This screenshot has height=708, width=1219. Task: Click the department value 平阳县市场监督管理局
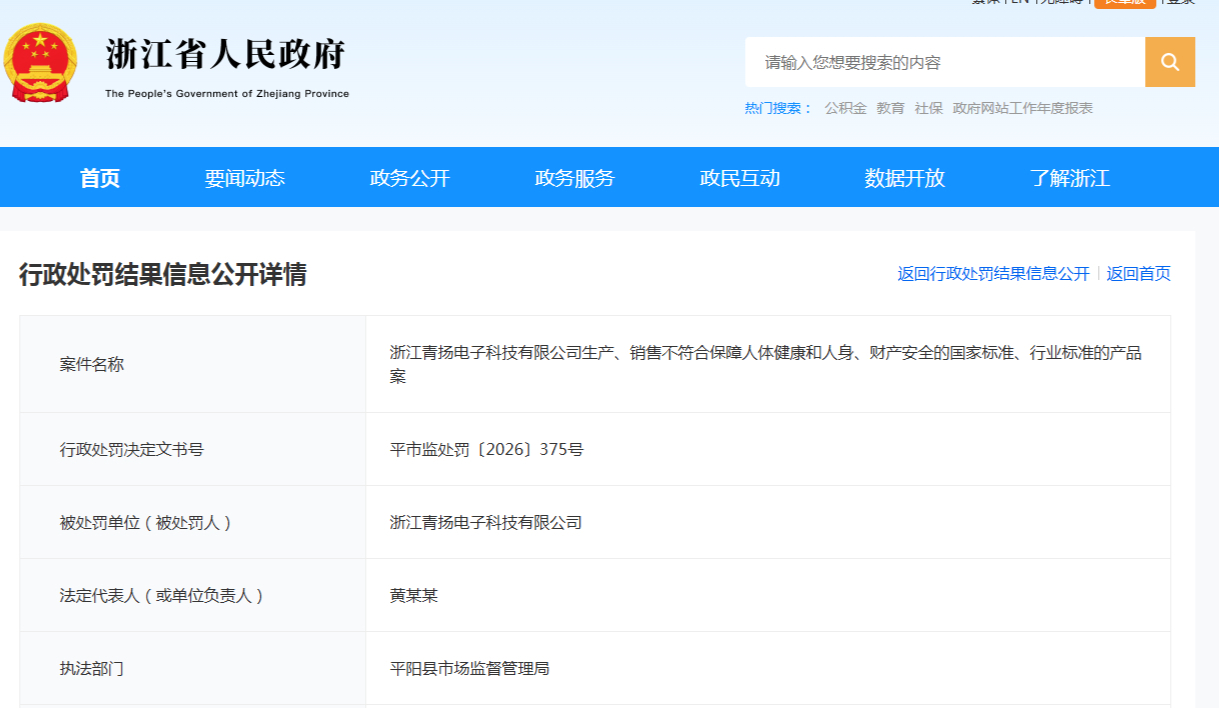pyautogui.click(x=470, y=668)
